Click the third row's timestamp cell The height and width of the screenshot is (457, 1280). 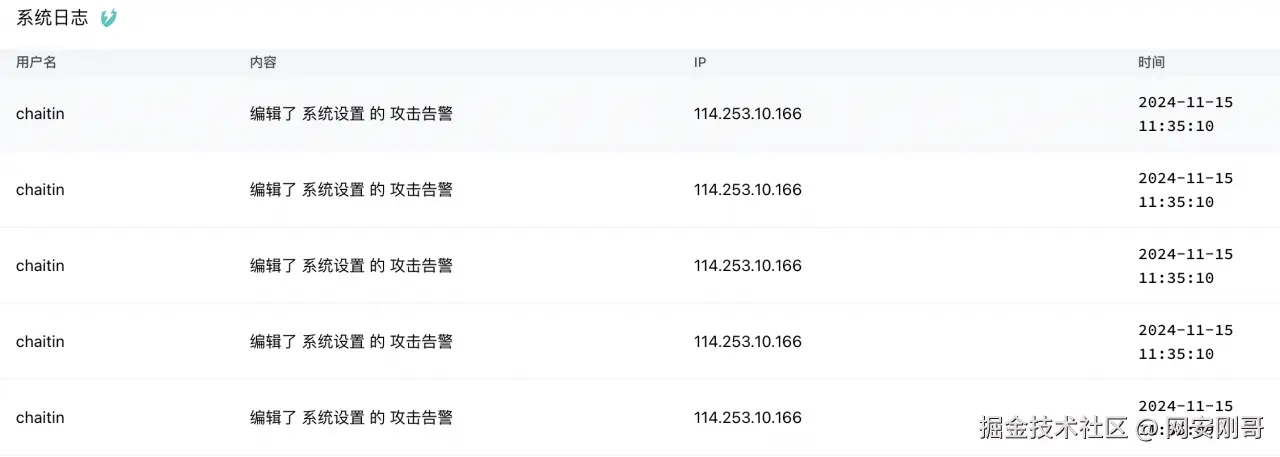[x=1185, y=266]
